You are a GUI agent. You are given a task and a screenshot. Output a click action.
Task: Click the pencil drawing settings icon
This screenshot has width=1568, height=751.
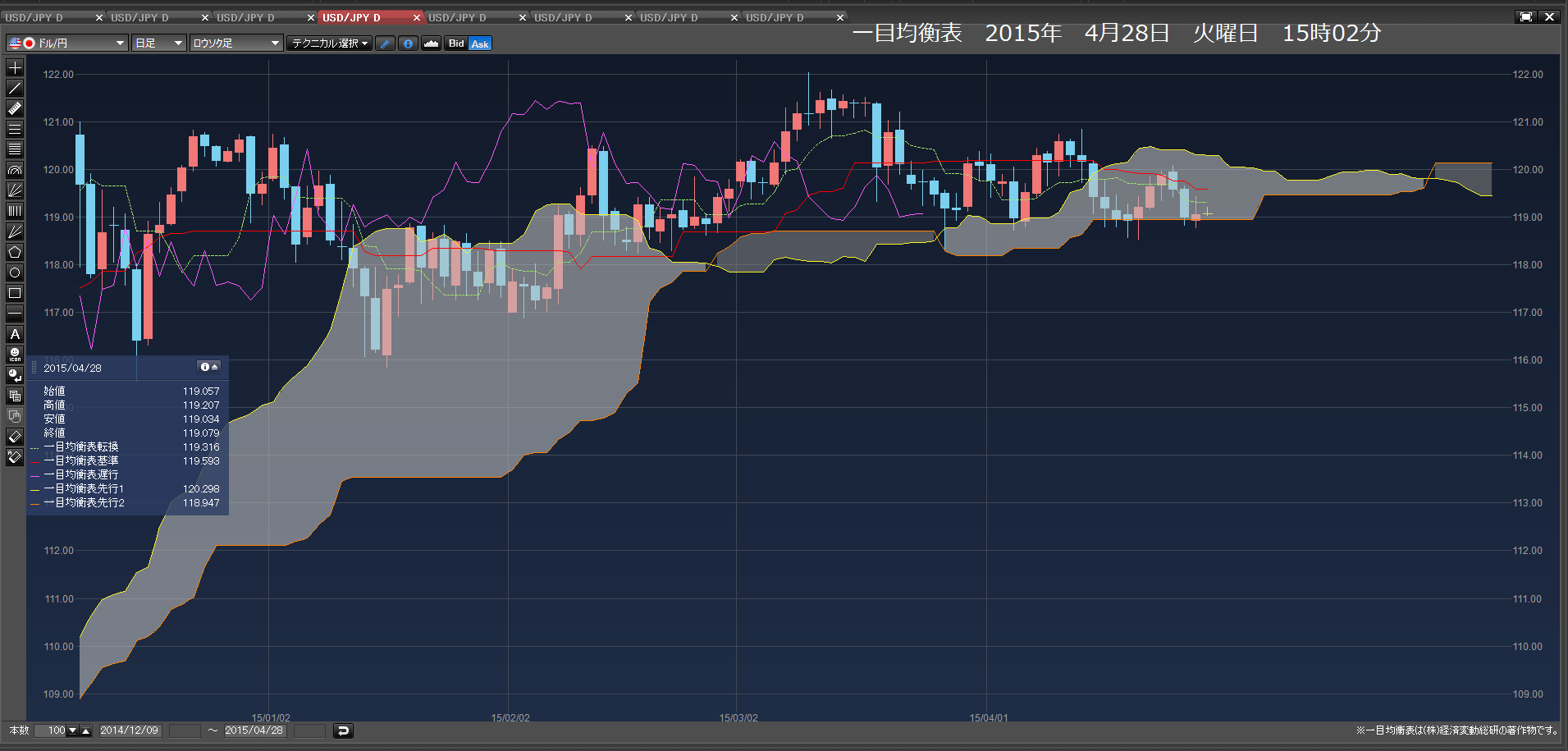point(385,44)
